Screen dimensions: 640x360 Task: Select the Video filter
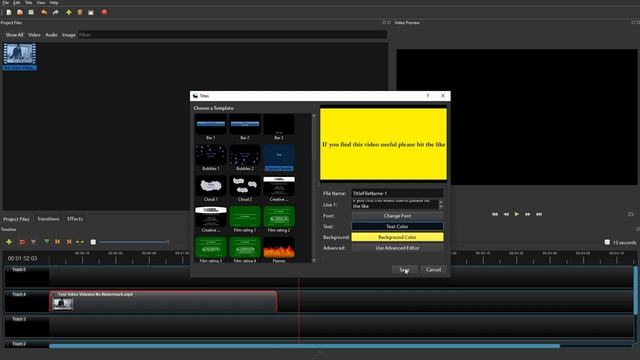pos(34,35)
